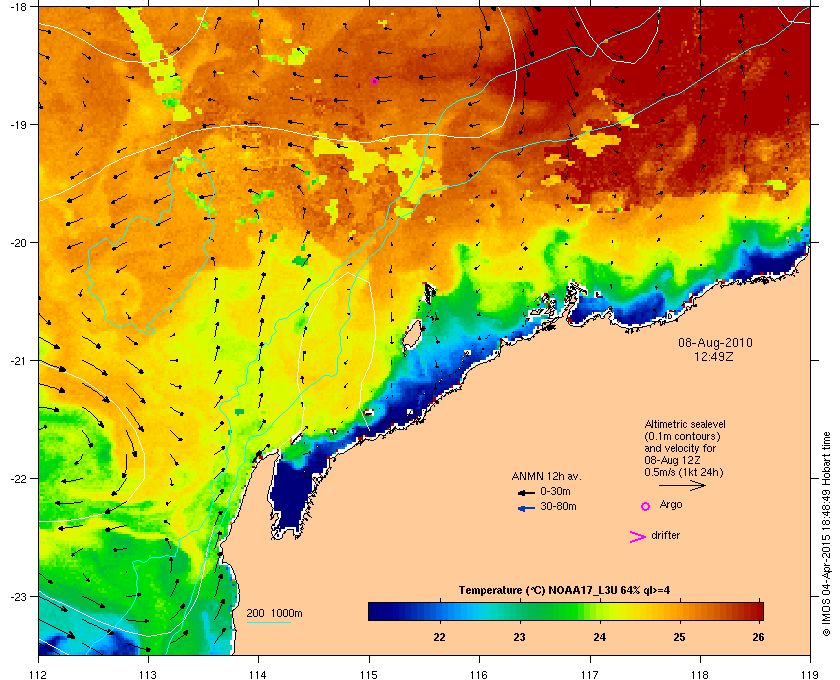The height and width of the screenshot is (680, 840).
Task: Click the '30-80m' legend label
Action: pos(558,506)
